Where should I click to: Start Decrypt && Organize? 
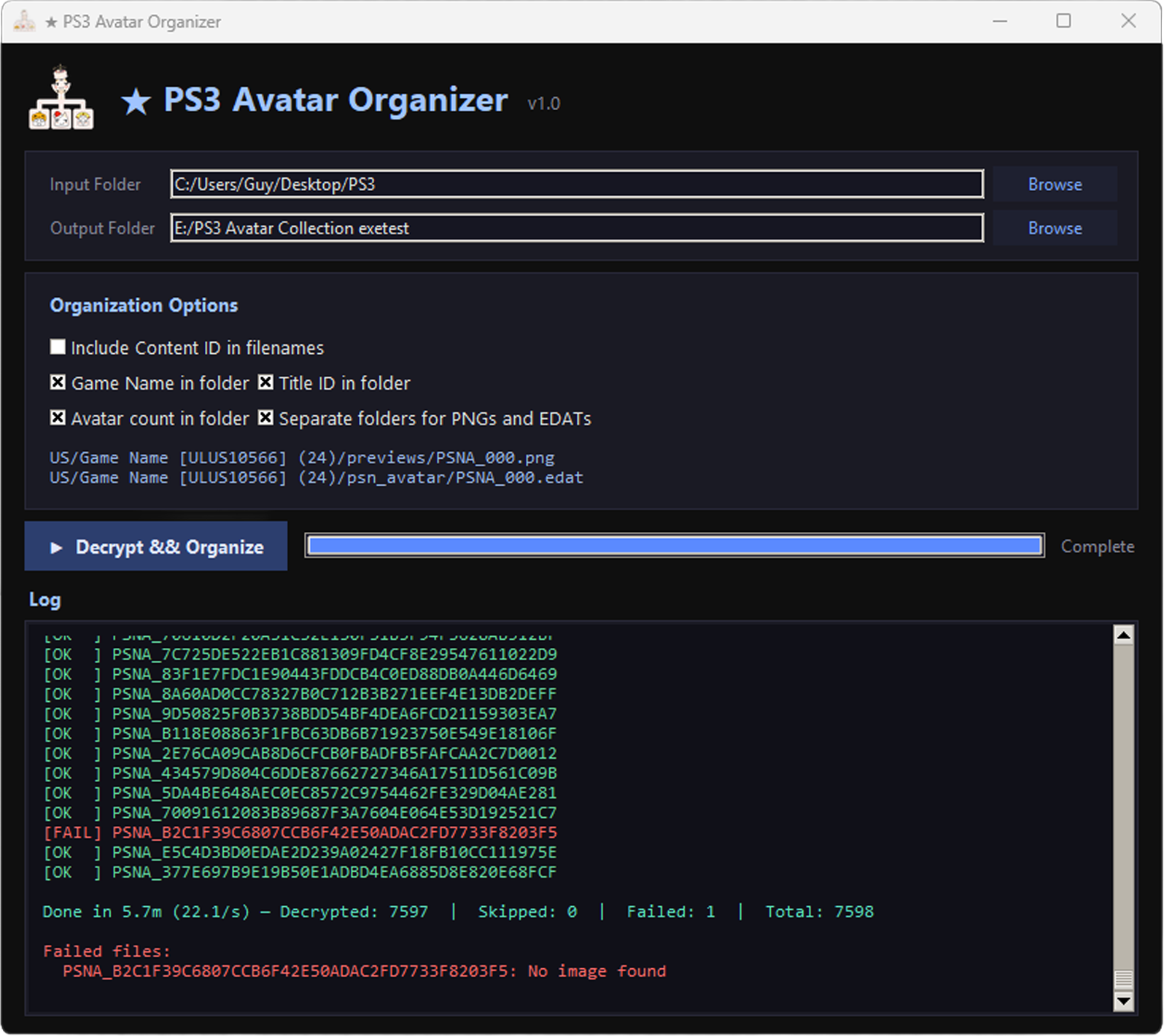[156, 546]
